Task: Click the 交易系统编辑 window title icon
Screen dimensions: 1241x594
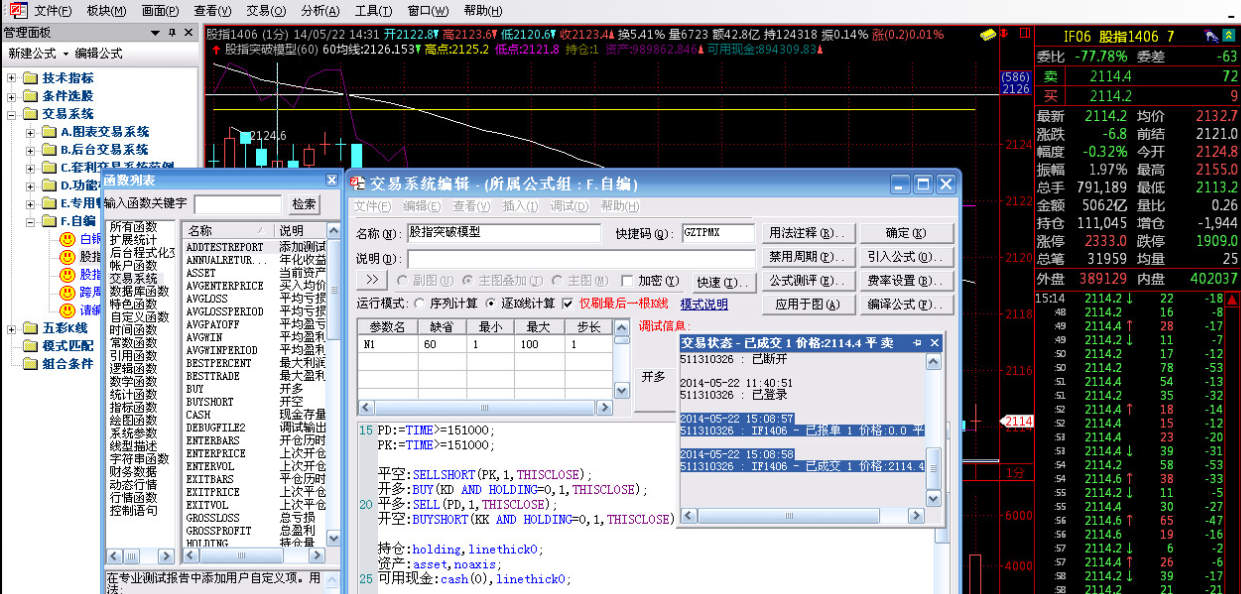Action: (358, 184)
